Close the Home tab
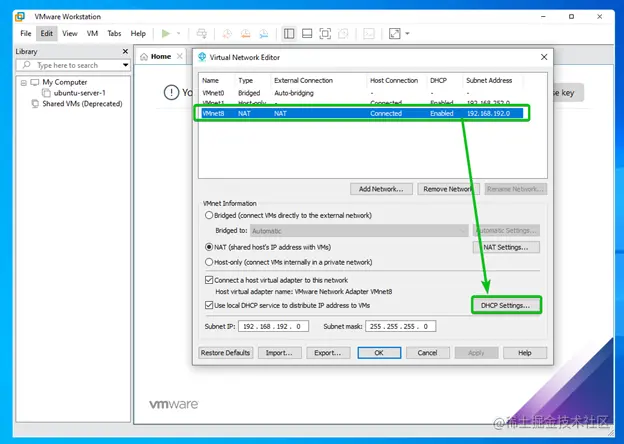This screenshot has width=624, height=444. coord(180,56)
